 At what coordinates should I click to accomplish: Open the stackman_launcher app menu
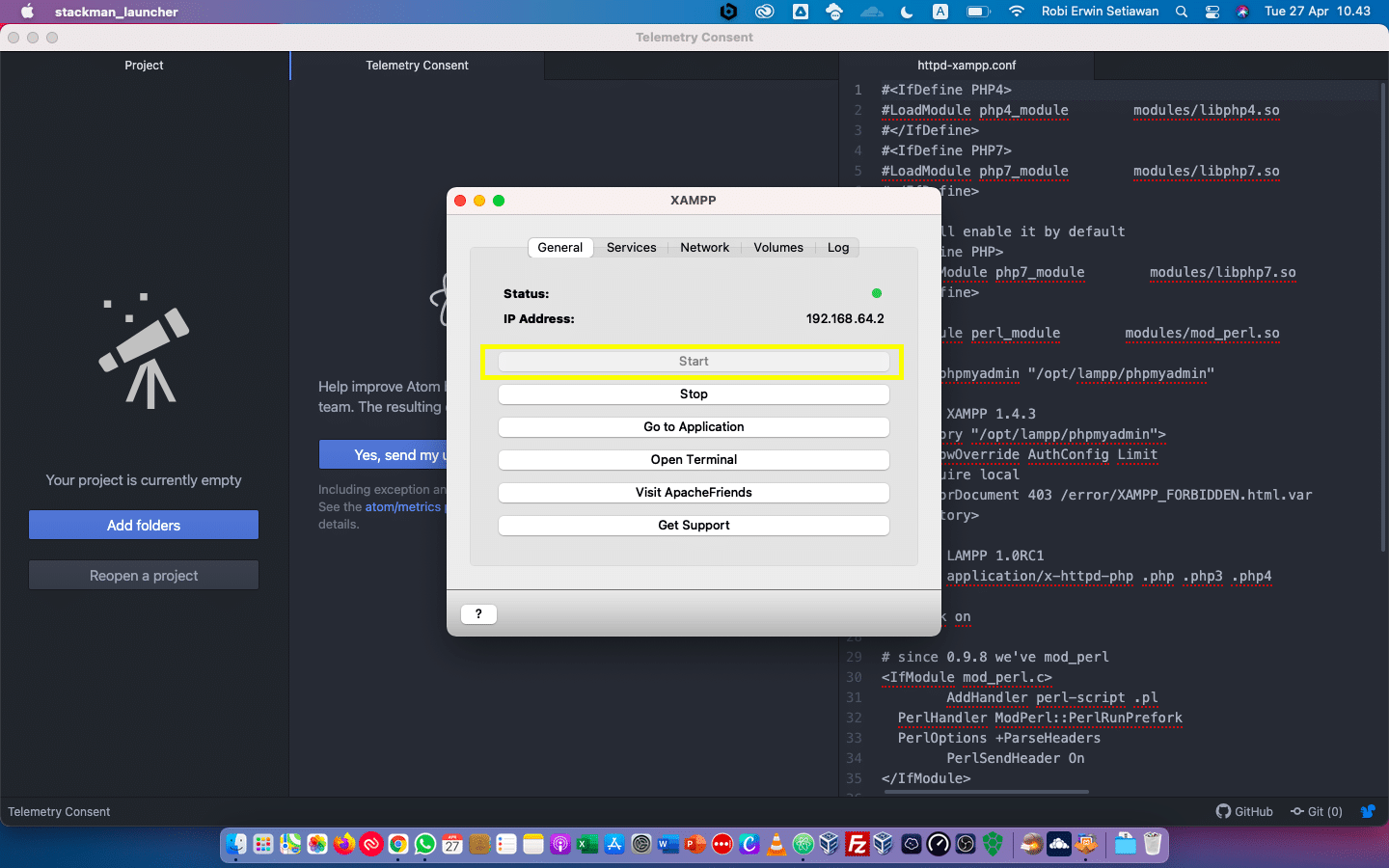(117, 12)
